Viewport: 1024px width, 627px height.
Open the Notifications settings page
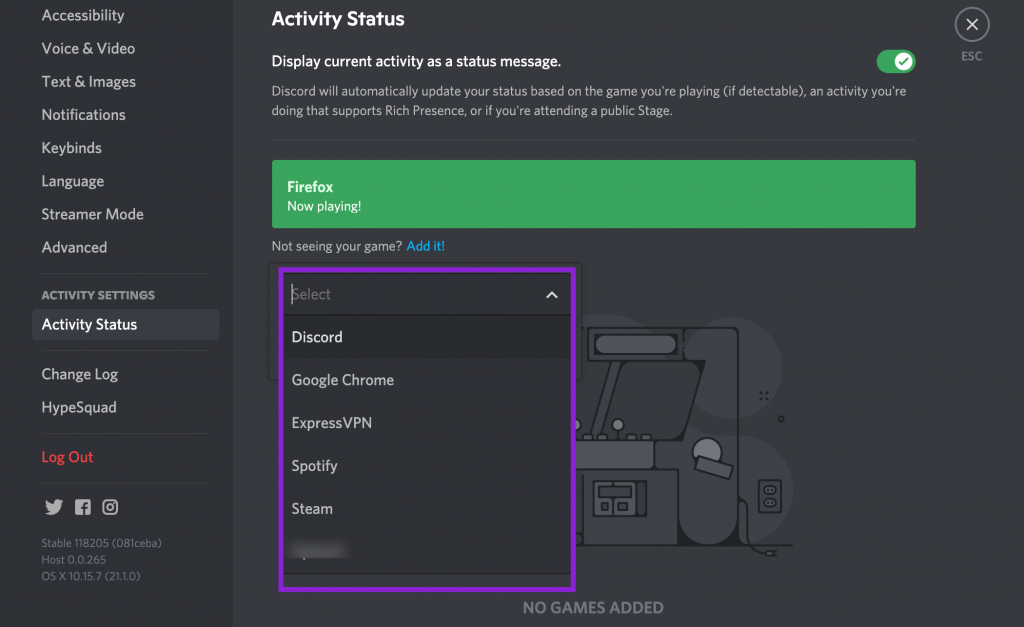(83, 114)
